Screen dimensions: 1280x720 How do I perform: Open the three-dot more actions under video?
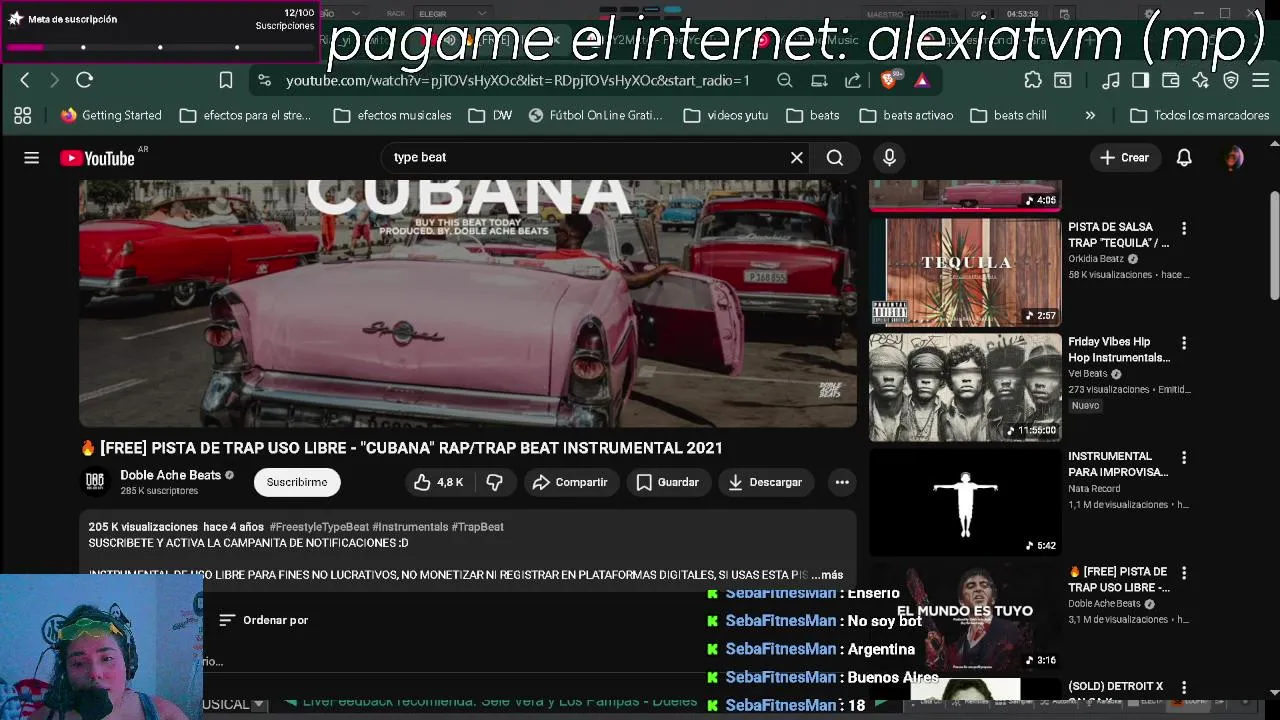coord(842,482)
